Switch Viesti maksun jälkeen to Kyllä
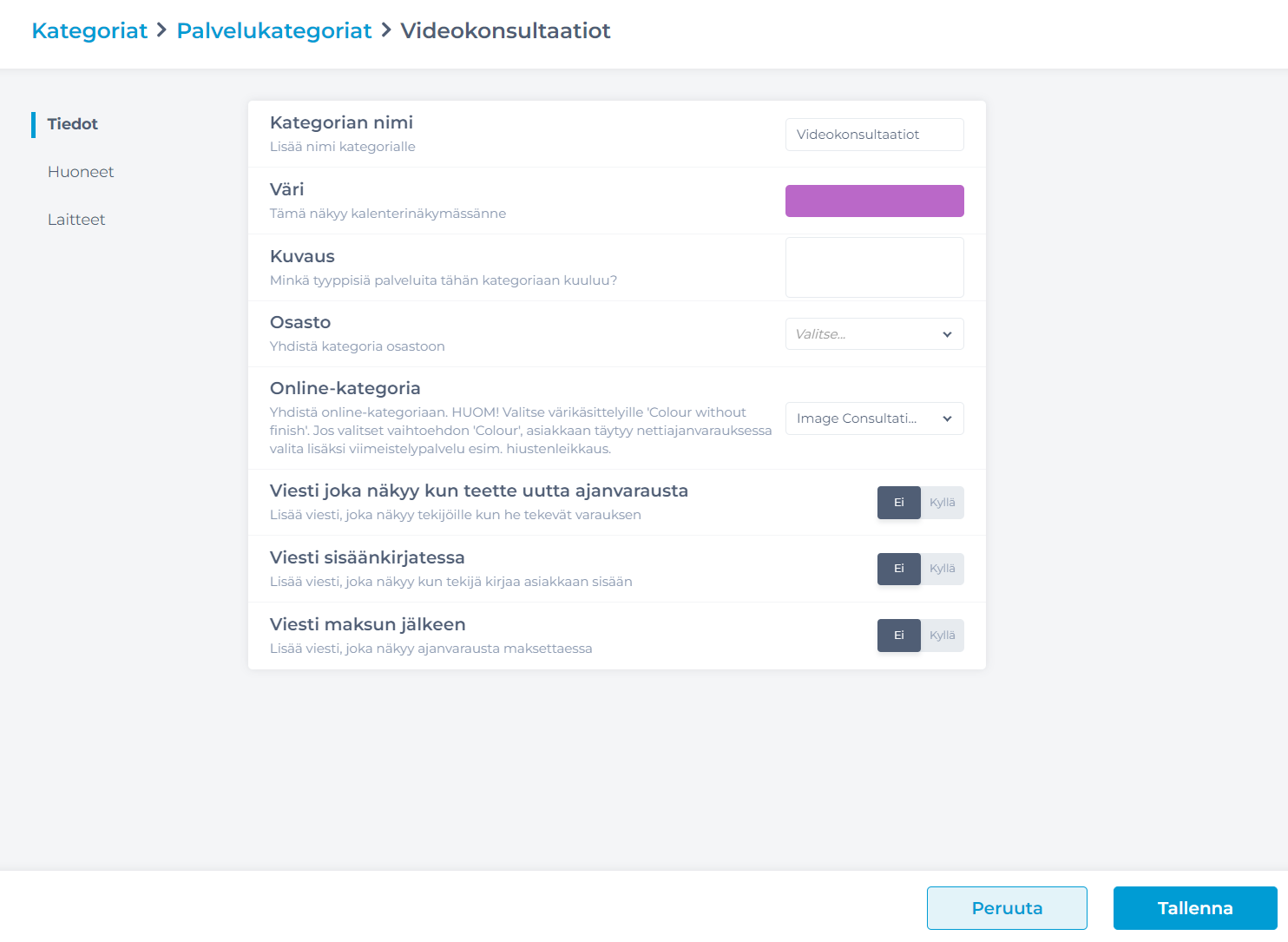The height and width of the screenshot is (942, 1288). tap(943, 636)
